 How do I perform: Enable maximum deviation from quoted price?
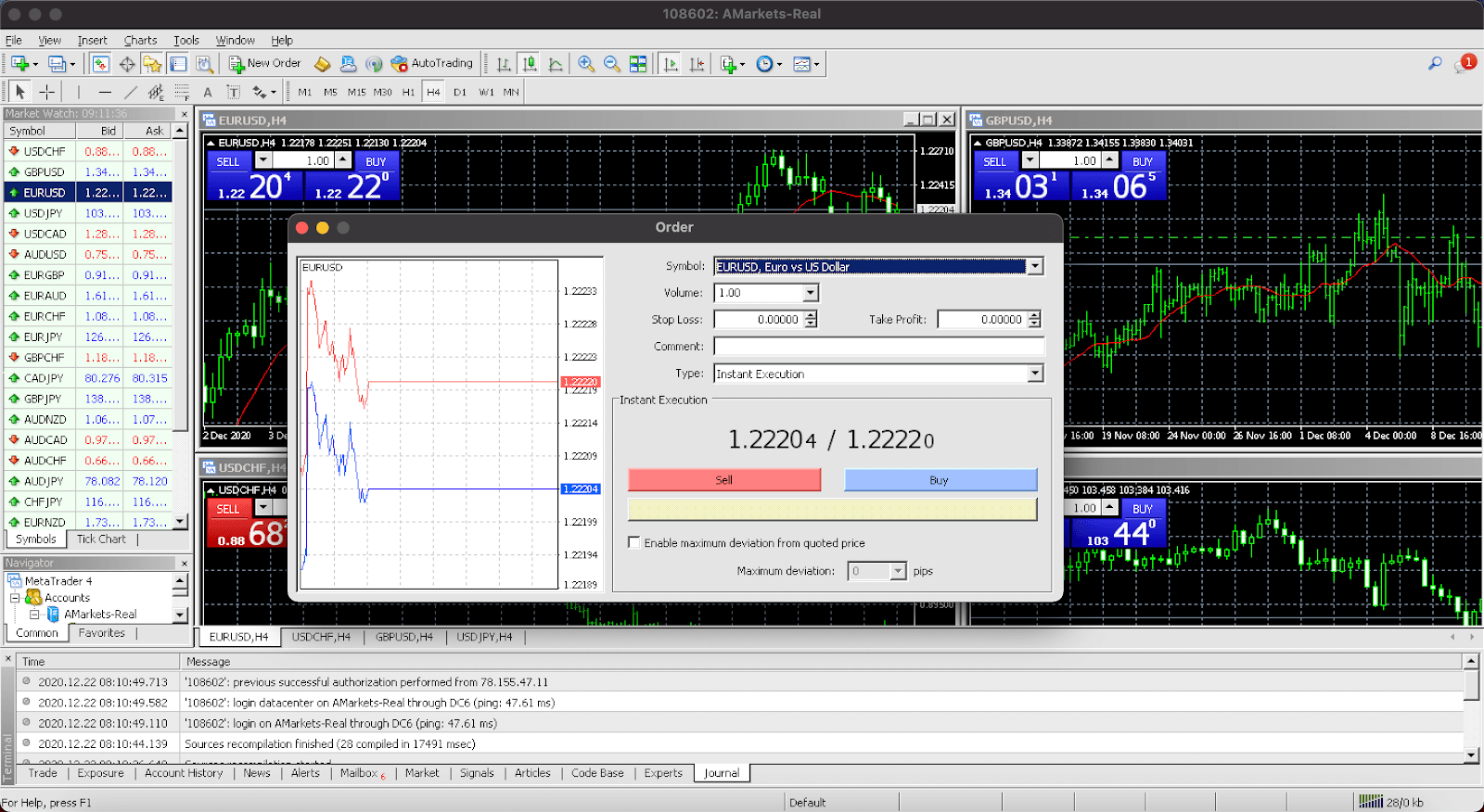[x=634, y=543]
